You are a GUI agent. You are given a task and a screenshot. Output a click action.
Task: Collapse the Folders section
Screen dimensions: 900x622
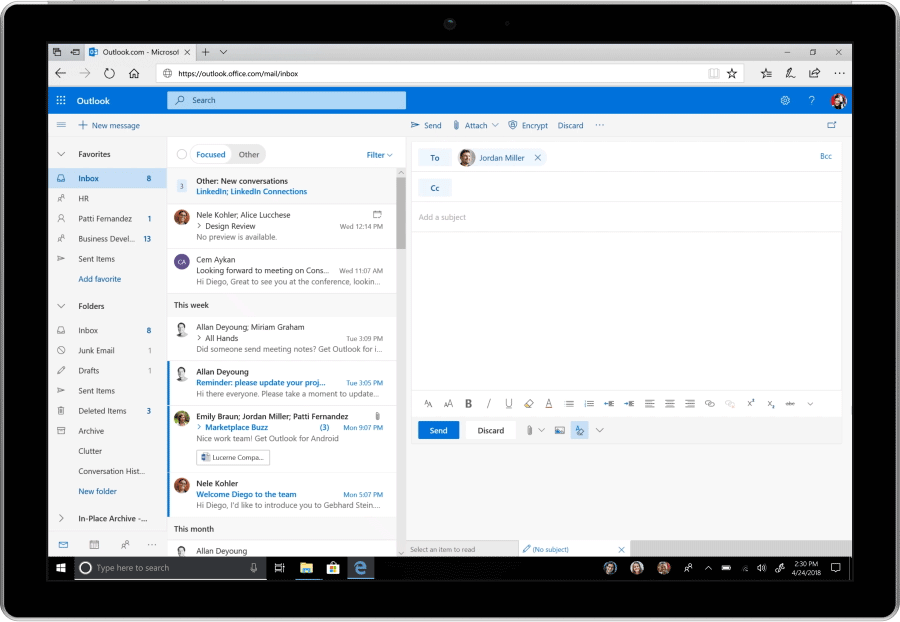(61, 306)
